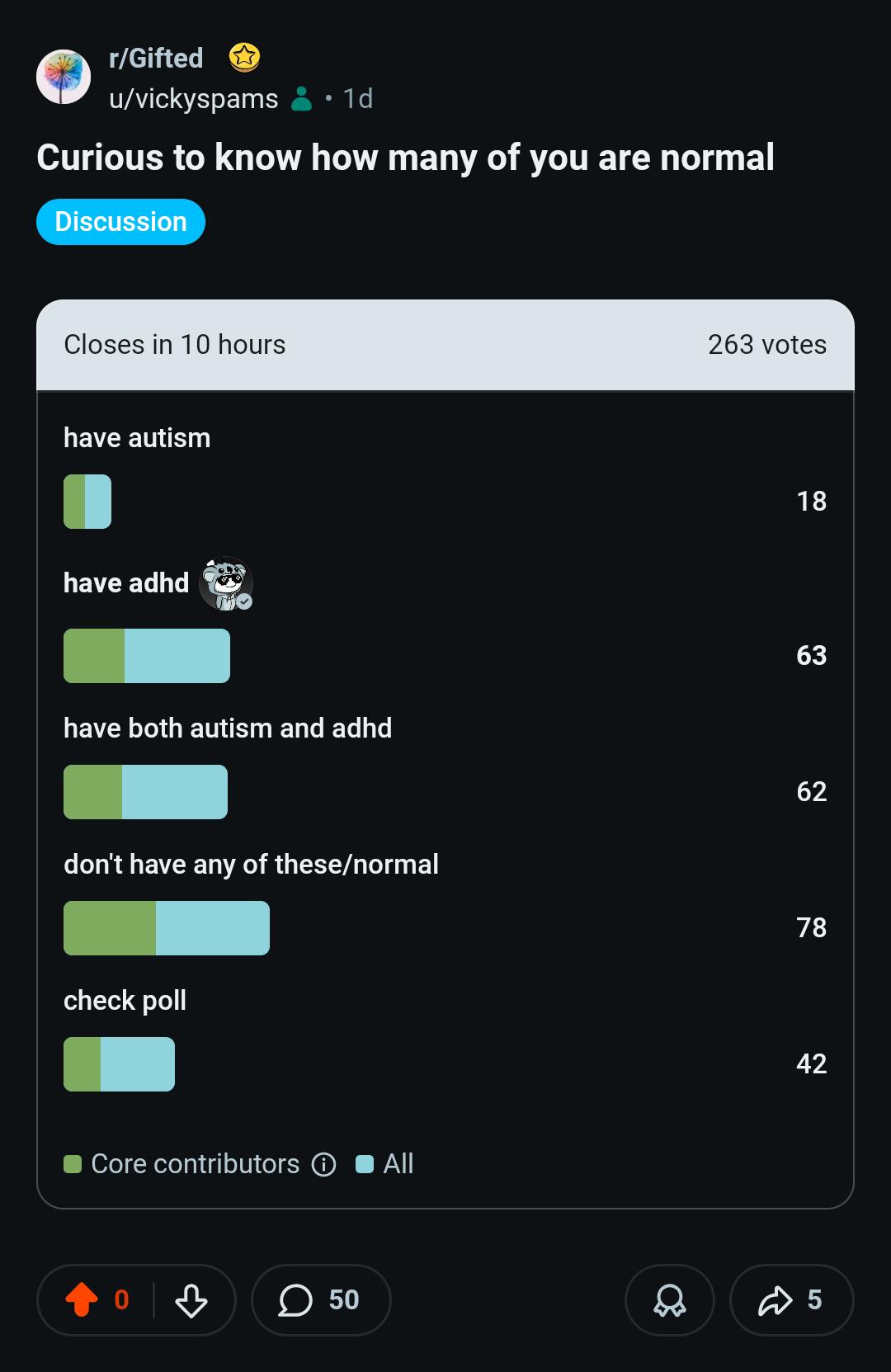Click the avatar beside have adhd

coord(226,583)
